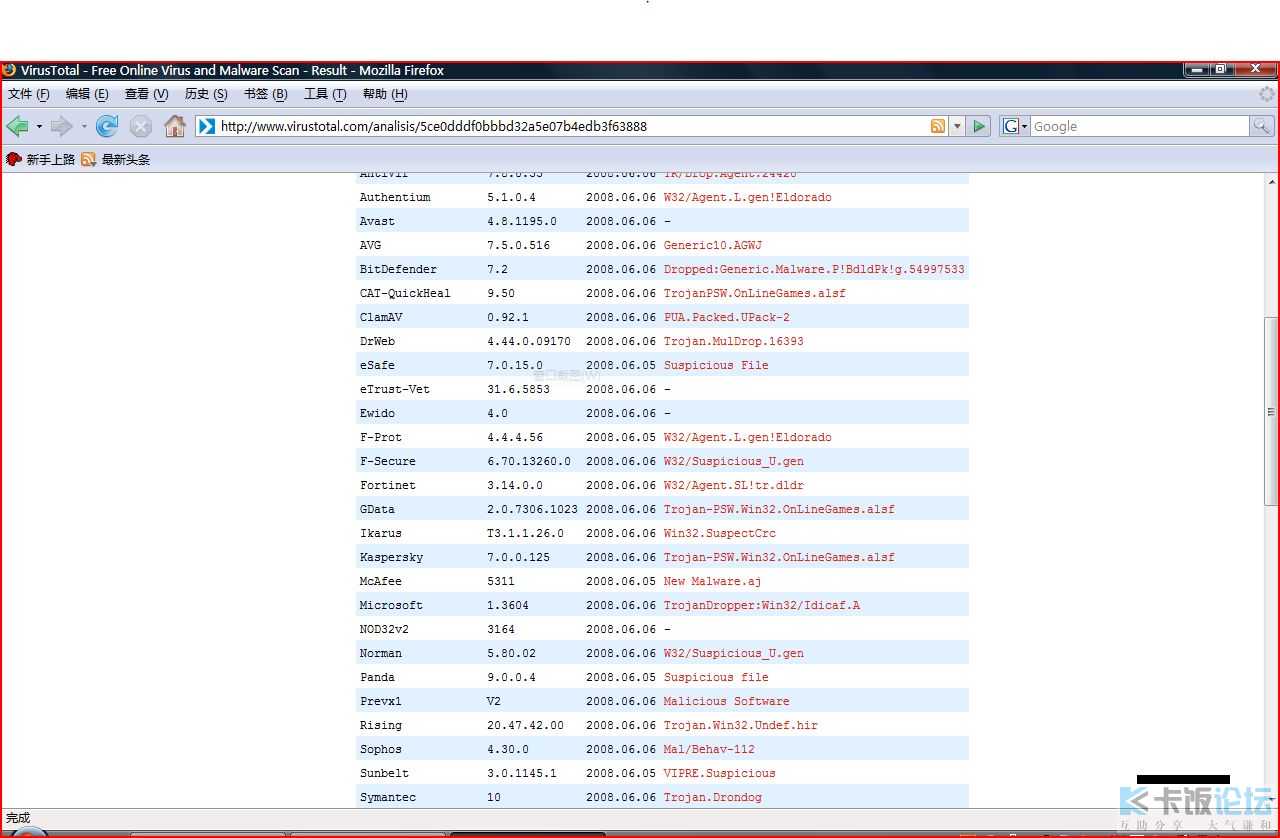Screen dimensions: 1280x838
Task: Open the 新手上路 bookmark
Action: click(x=41, y=159)
